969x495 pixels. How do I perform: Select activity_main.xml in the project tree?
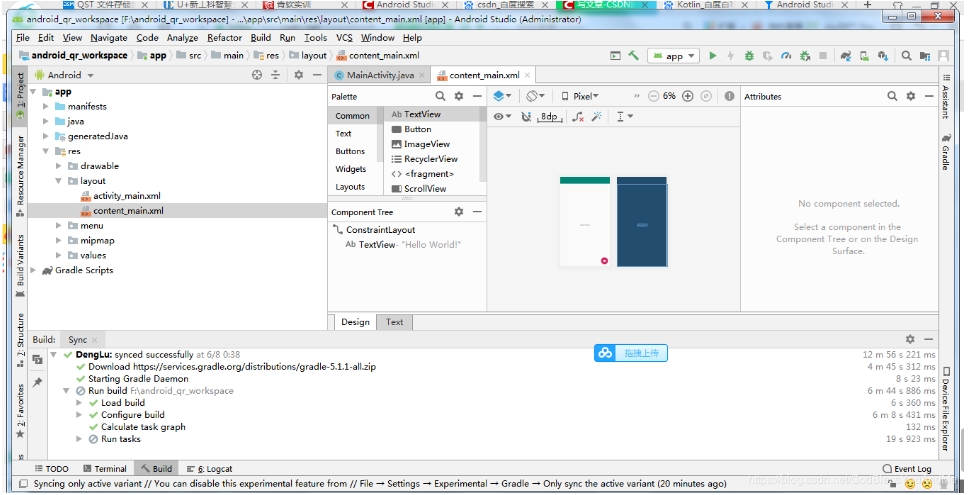point(126,196)
